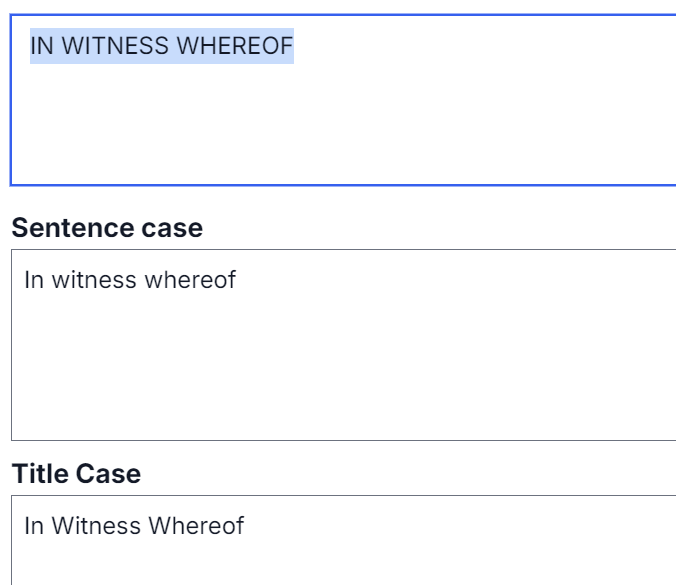Click the "In witness whereof" sentence case result
676x585 pixels.
pos(130,280)
